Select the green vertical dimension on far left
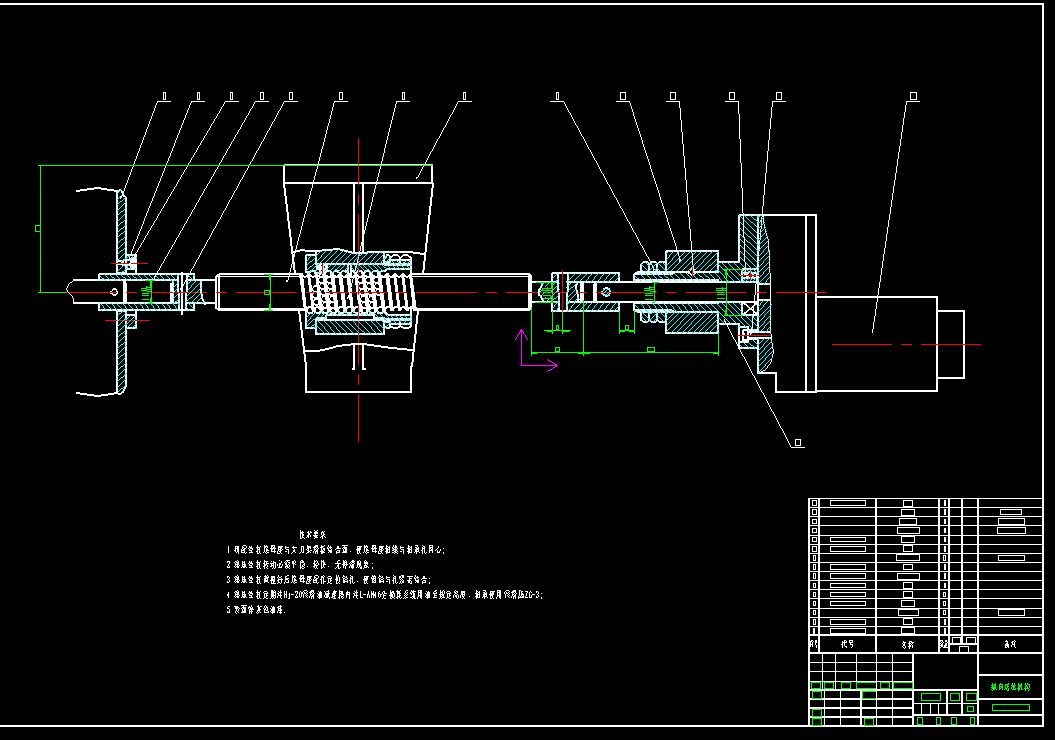The width and height of the screenshot is (1055, 740). [x=39, y=229]
